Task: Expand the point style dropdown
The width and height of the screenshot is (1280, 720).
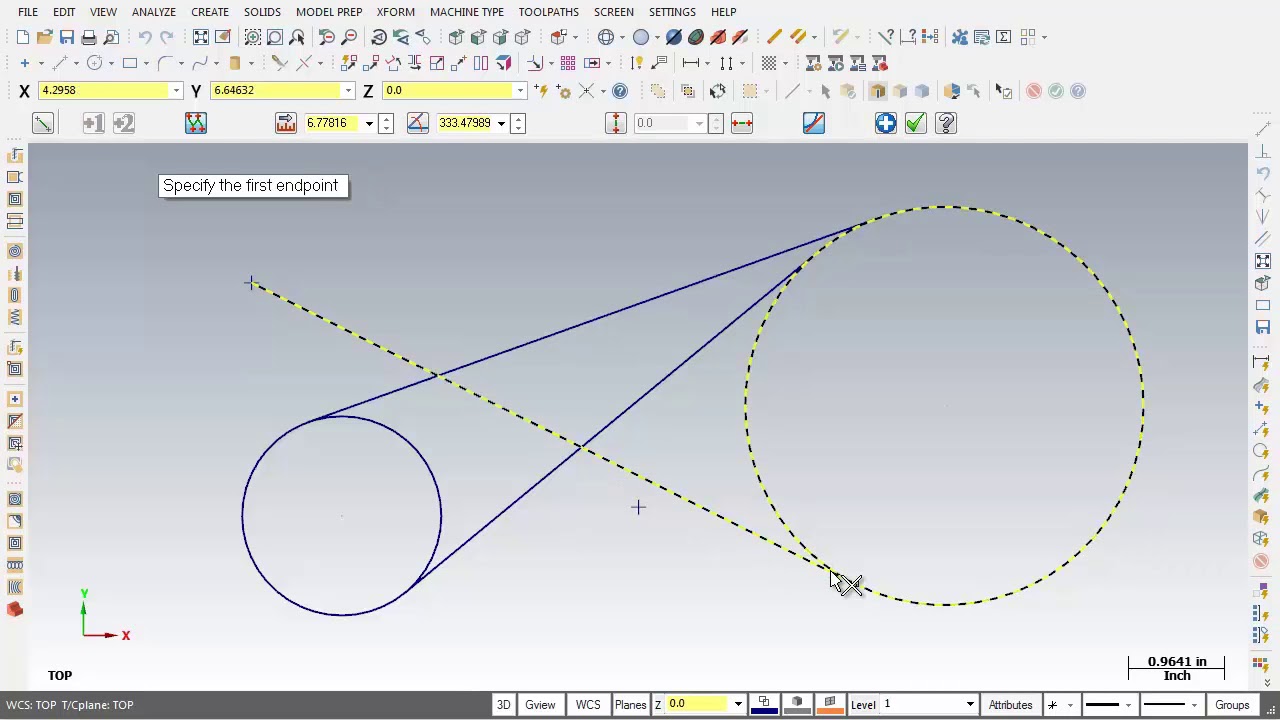Action: point(1069,705)
